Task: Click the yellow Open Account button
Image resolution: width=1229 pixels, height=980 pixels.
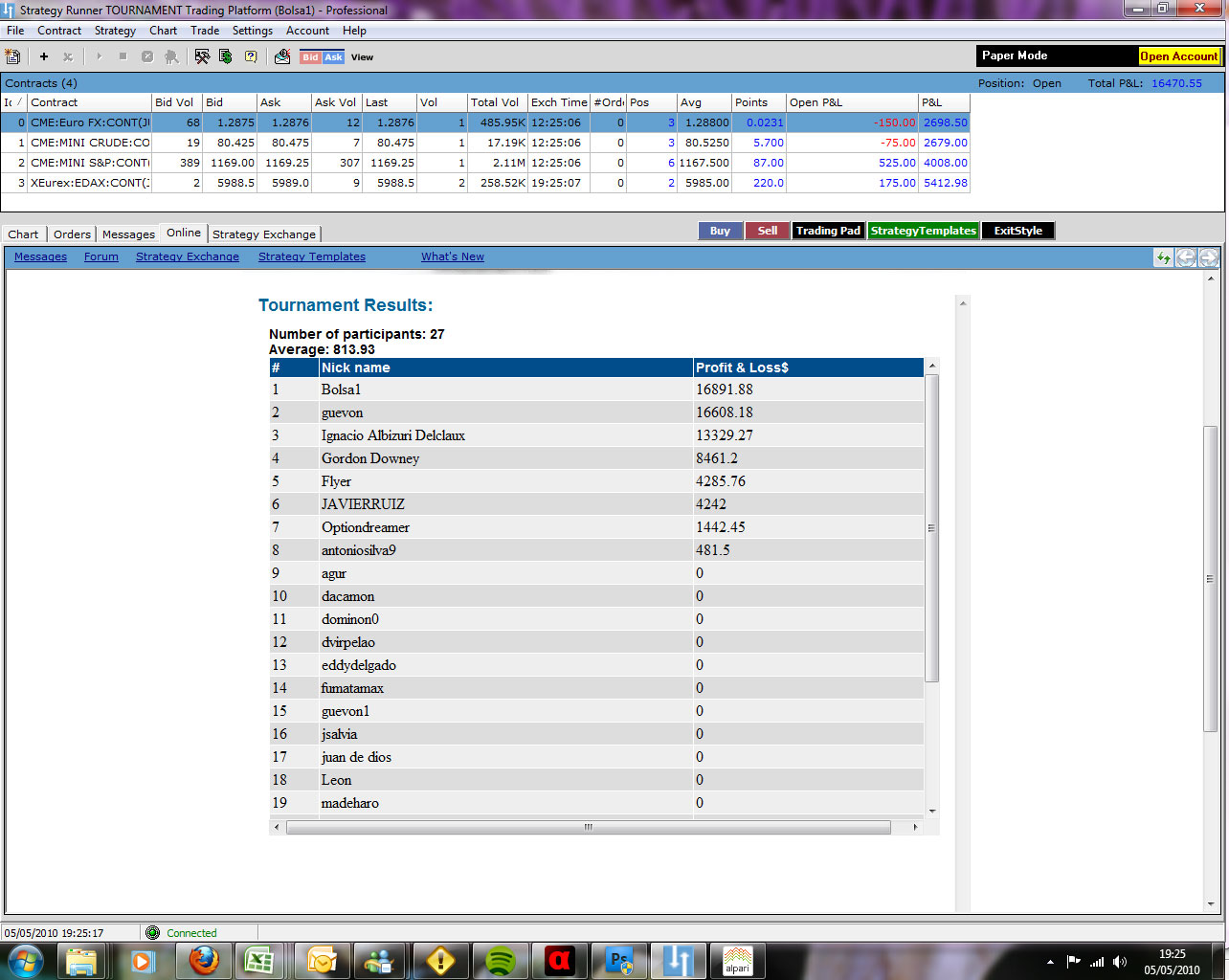Action: (1179, 56)
